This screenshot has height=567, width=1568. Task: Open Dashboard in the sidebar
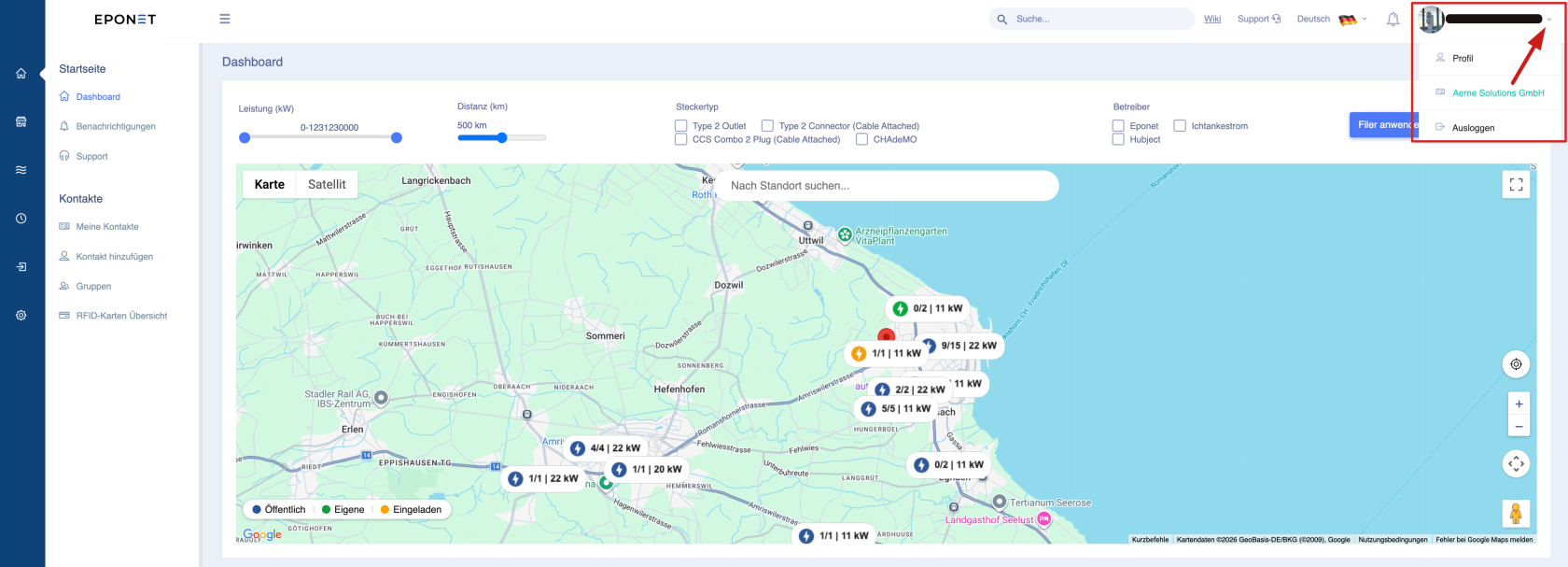click(x=98, y=96)
